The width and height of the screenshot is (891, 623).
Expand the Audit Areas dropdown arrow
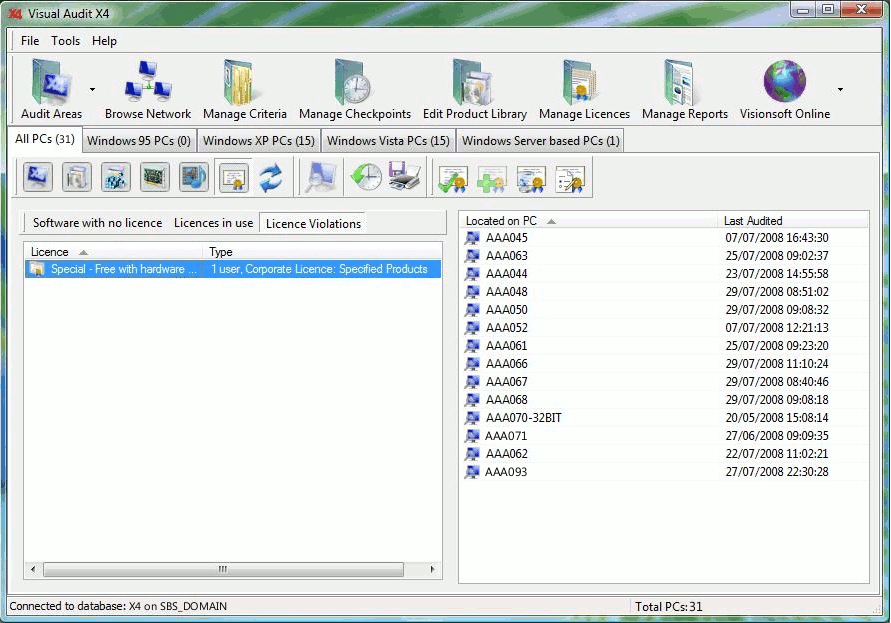pyautogui.click(x=92, y=89)
